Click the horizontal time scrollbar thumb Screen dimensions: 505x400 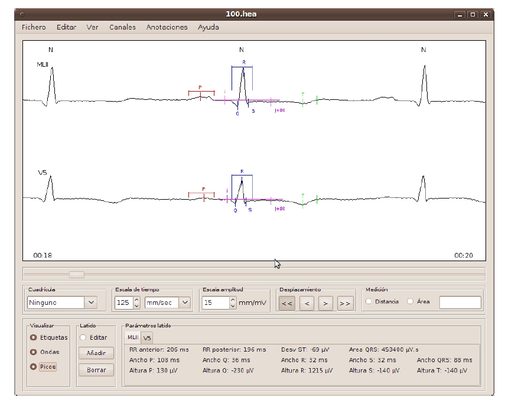[x=76, y=275]
